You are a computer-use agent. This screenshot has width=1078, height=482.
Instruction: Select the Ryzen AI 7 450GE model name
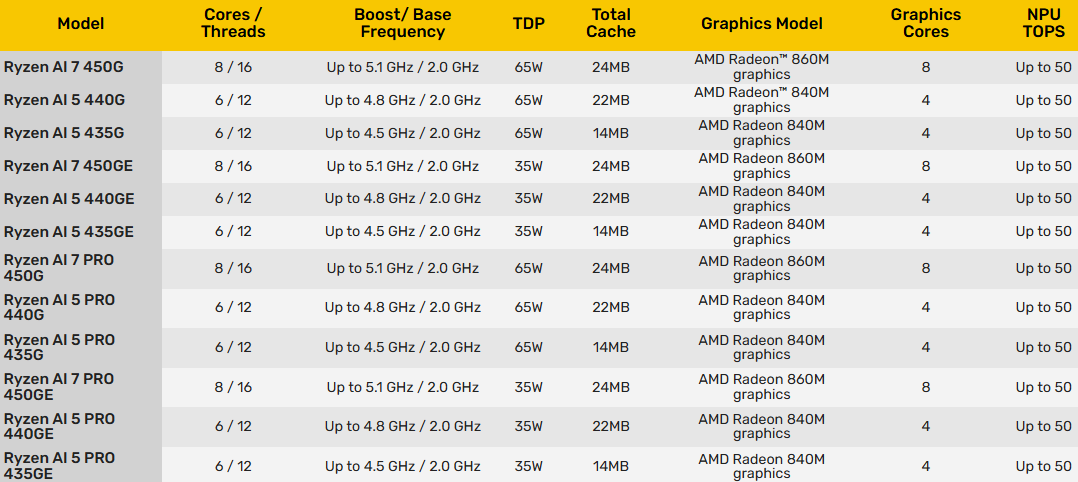tap(69, 166)
